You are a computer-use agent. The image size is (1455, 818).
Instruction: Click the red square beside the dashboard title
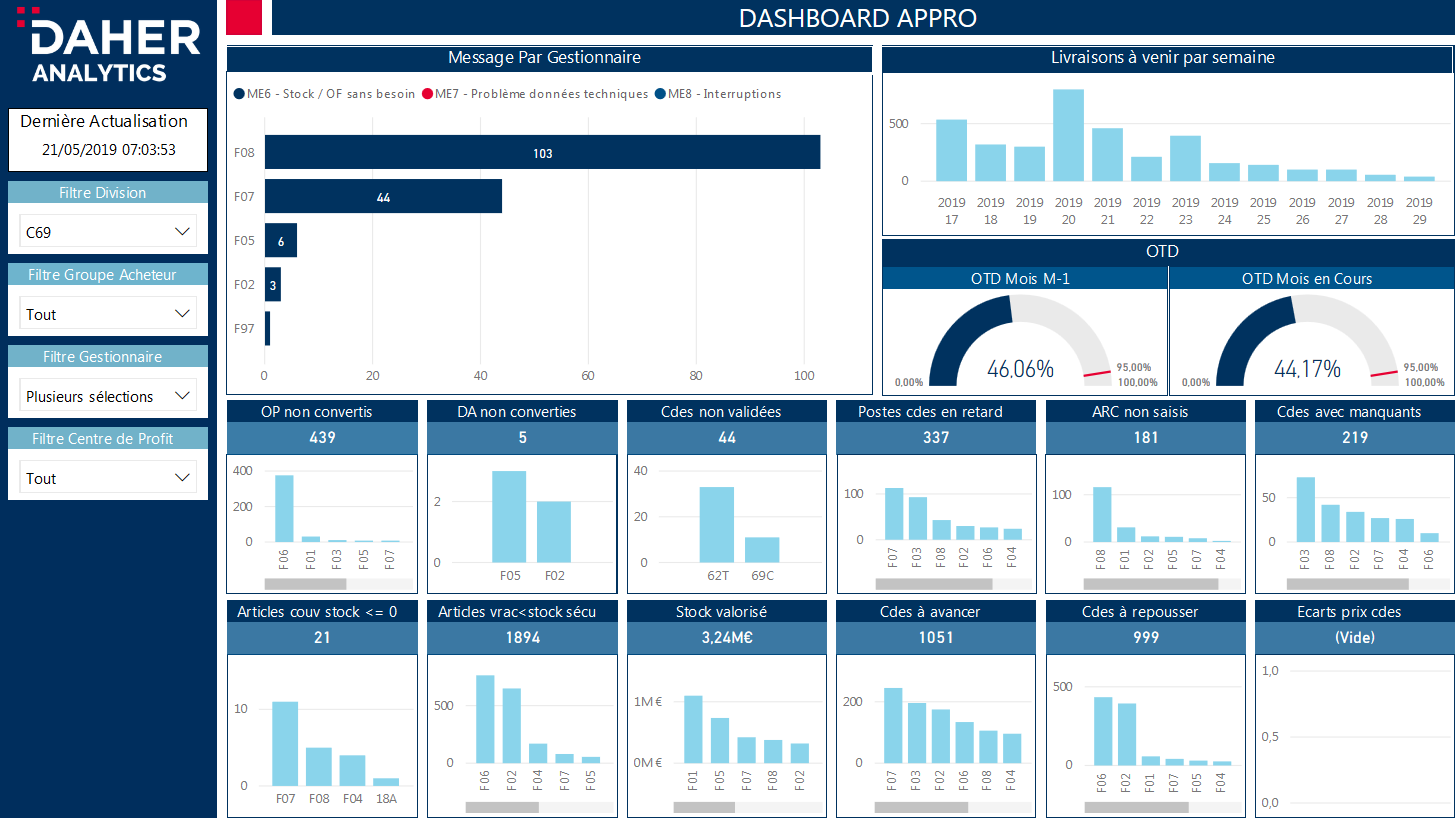(245, 18)
